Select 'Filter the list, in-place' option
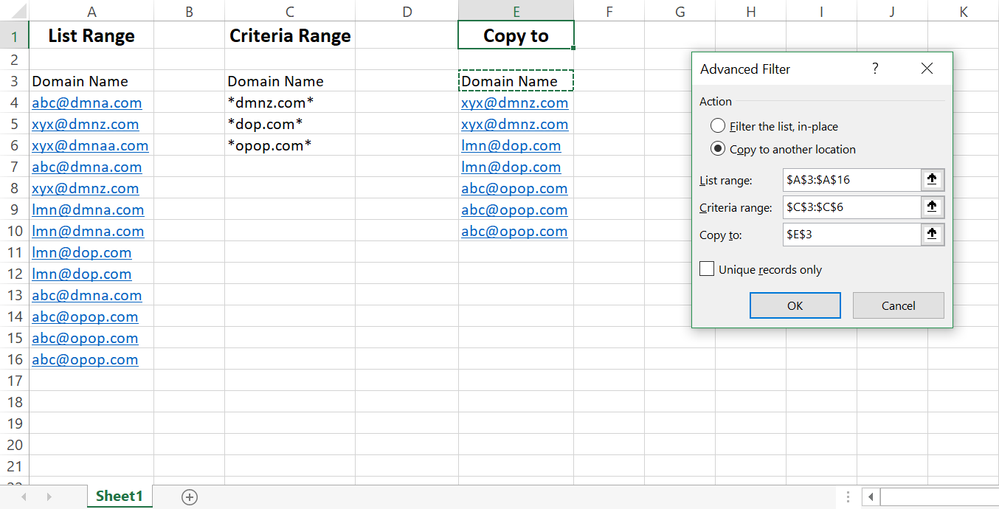999x509 pixels. coord(718,125)
